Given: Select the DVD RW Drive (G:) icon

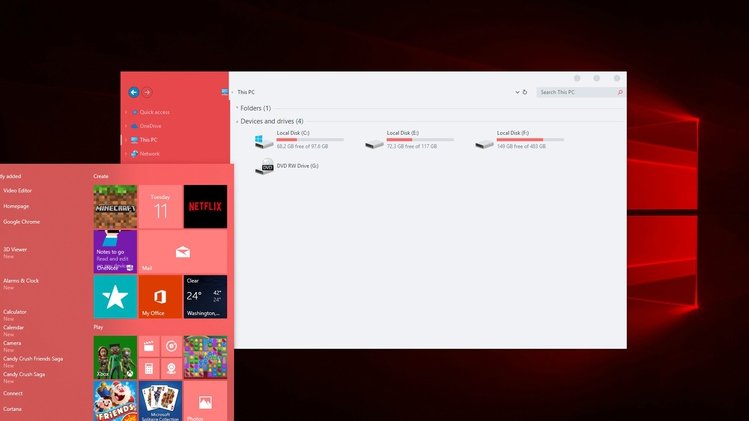Looking at the screenshot, I should [x=264, y=166].
